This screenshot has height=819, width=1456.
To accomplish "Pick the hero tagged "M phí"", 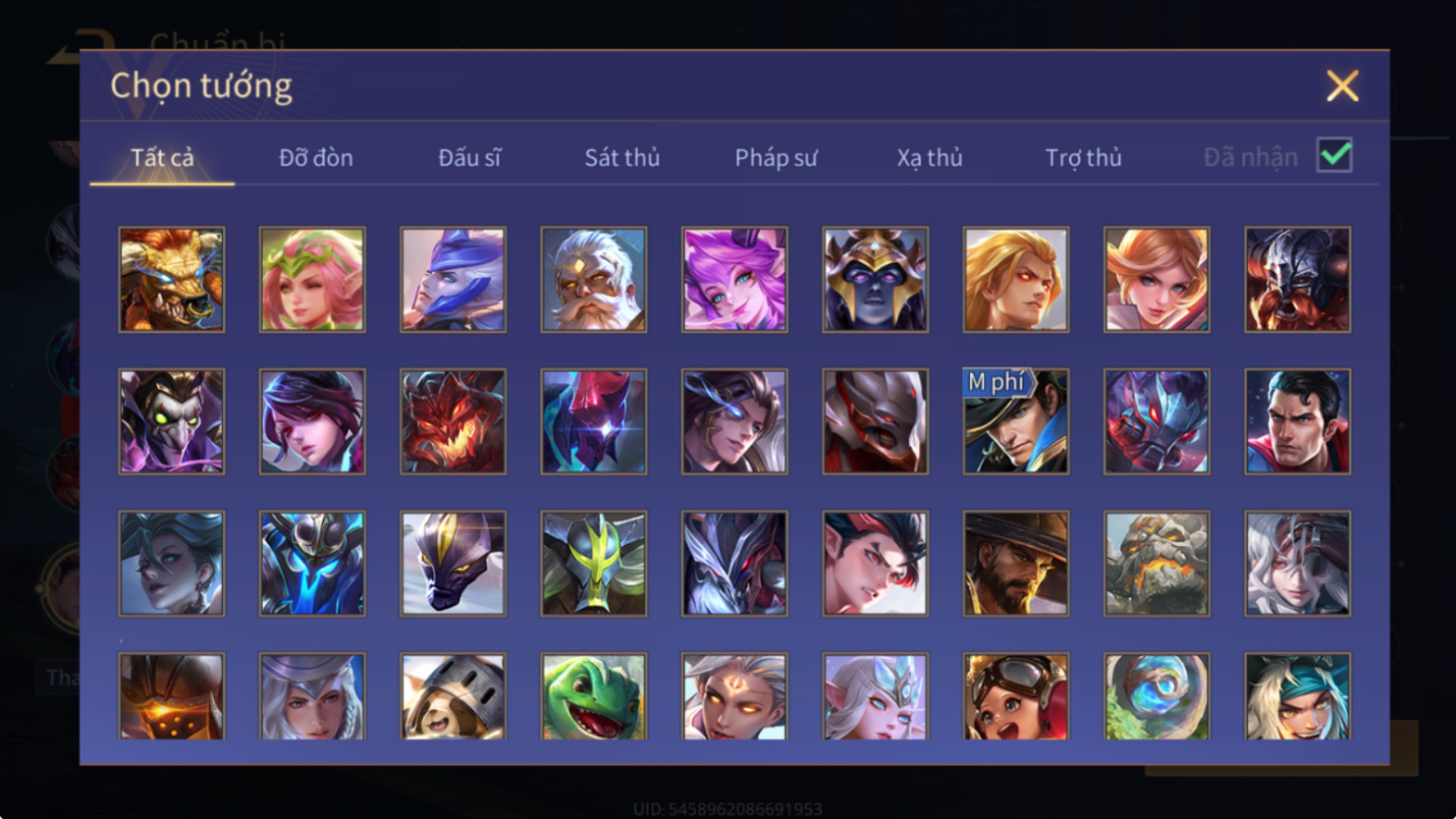I will tap(1016, 421).
